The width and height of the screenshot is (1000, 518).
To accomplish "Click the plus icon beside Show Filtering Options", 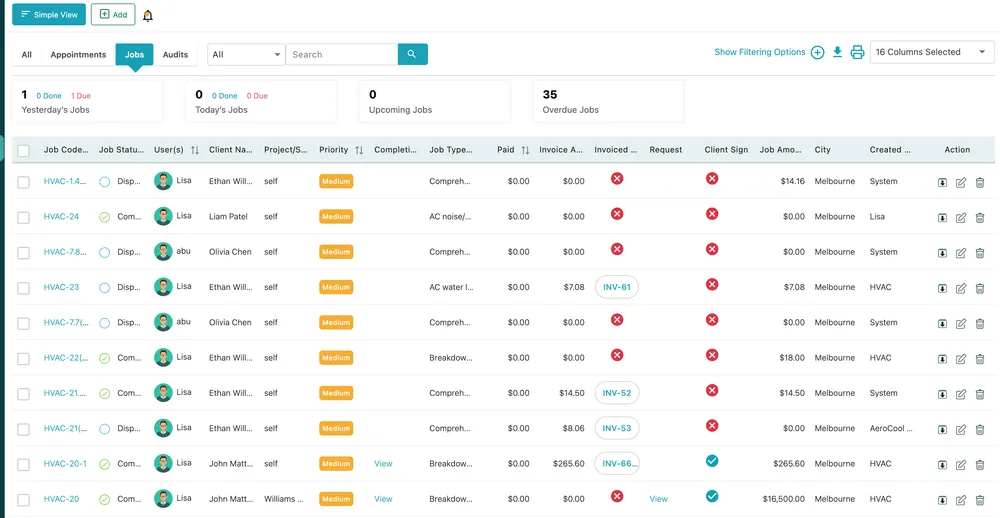I will 817,52.
